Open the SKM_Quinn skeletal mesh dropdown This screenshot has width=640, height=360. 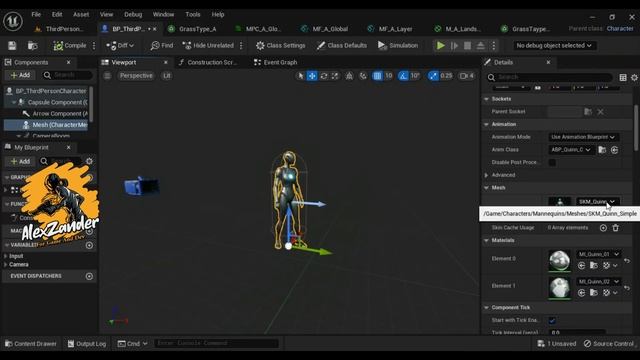pyautogui.click(x=597, y=202)
